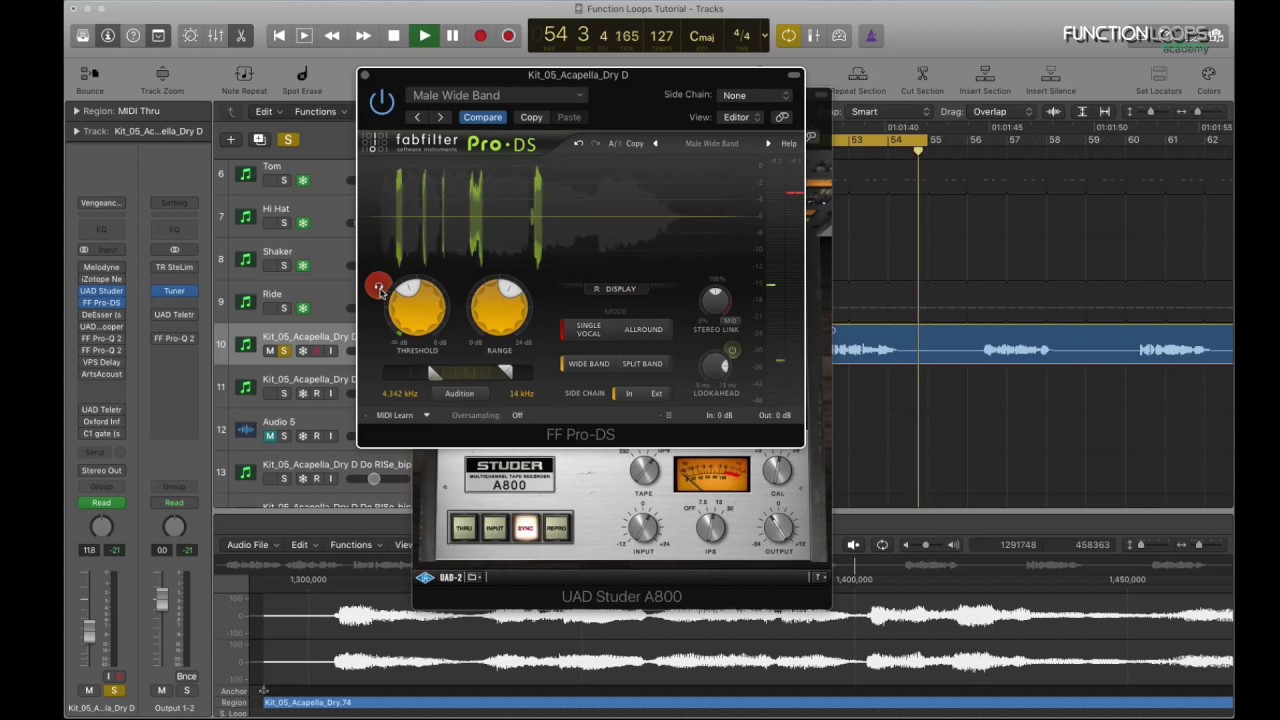Screen dimensions: 1280x720
Task: Click the green Play button
Action: point(424,36)
